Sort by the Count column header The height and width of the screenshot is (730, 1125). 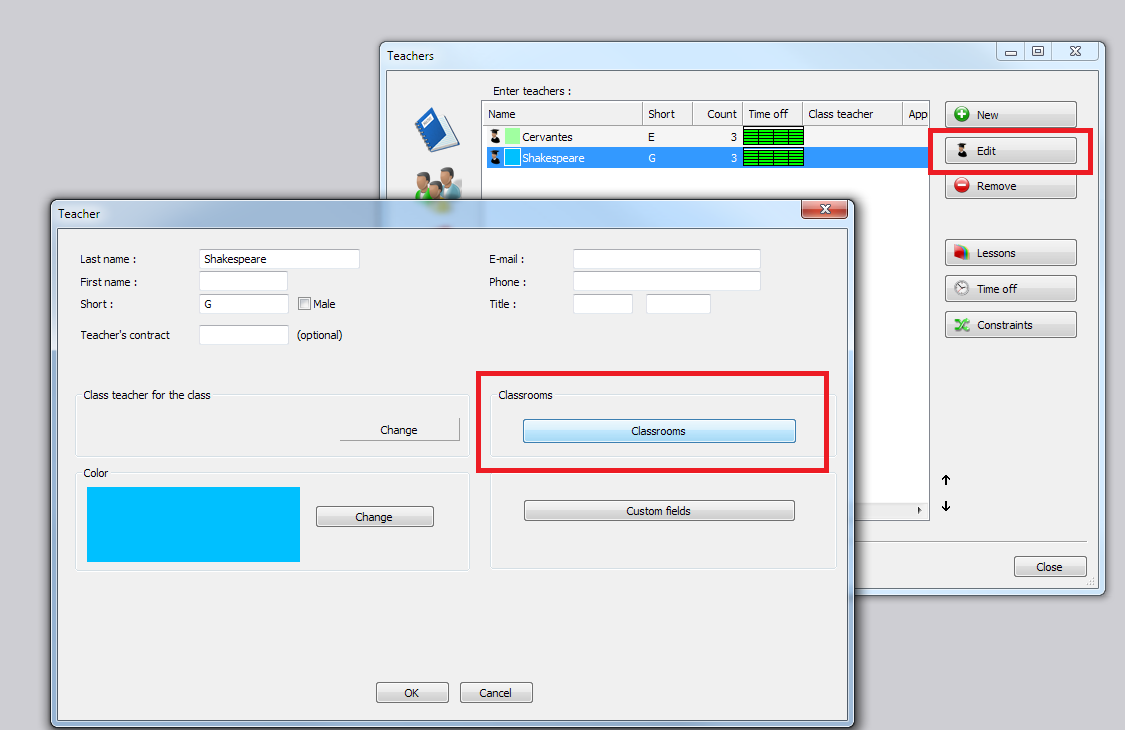717,114
